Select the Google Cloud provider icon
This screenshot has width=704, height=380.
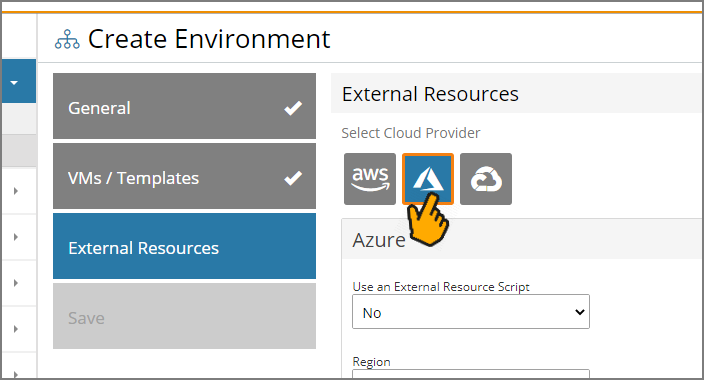pos(486,179)
